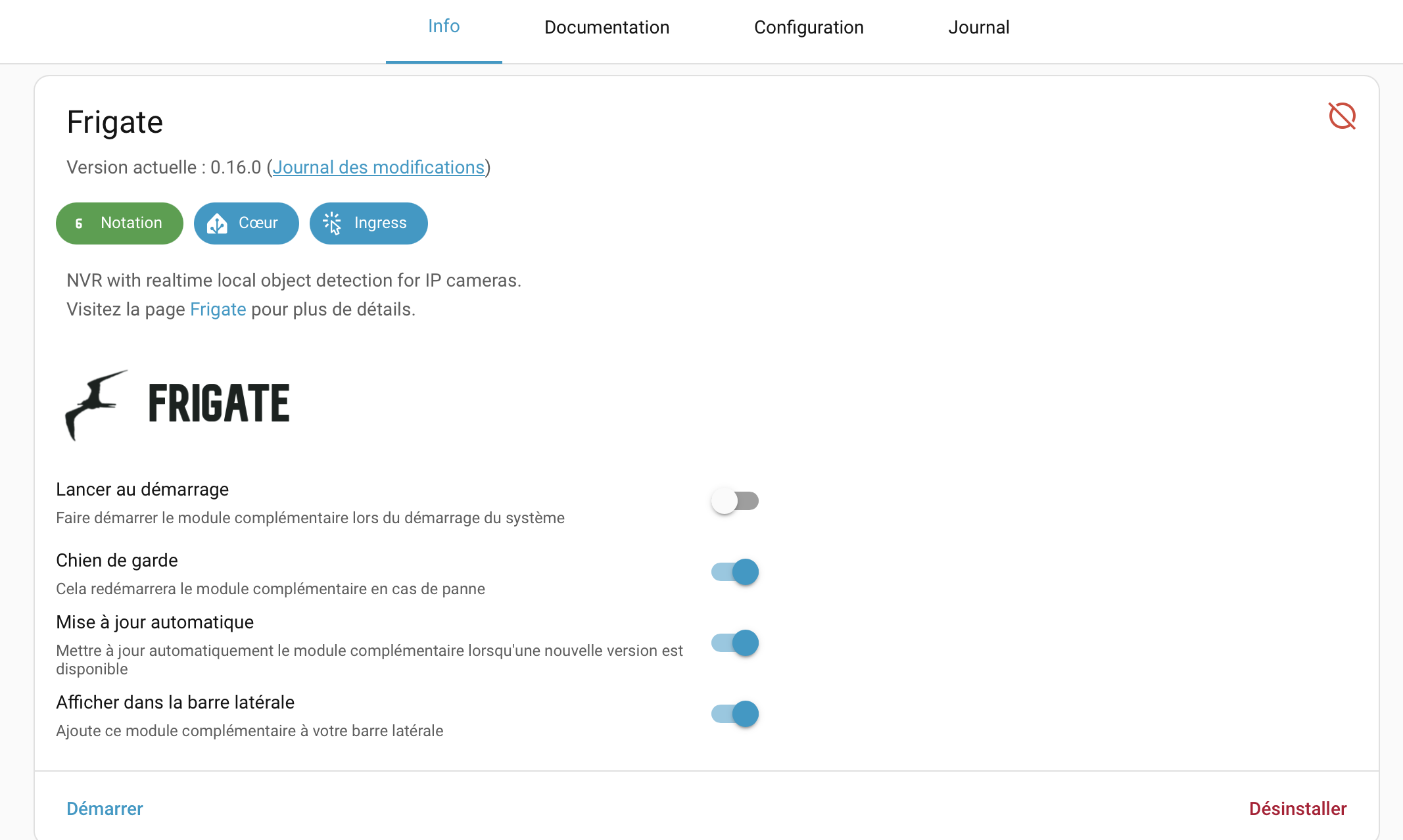This screenshot has width=1403, height=840.
Task: Click the red stopped-state icon top right
Action: click(1342, 116)
